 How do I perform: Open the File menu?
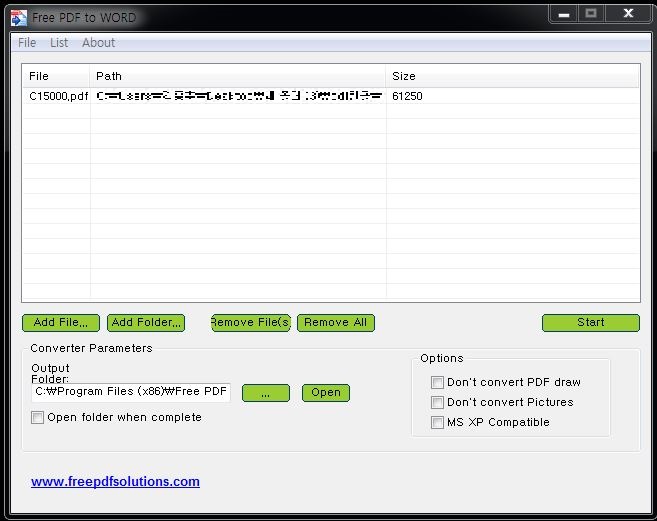[27, 43]
